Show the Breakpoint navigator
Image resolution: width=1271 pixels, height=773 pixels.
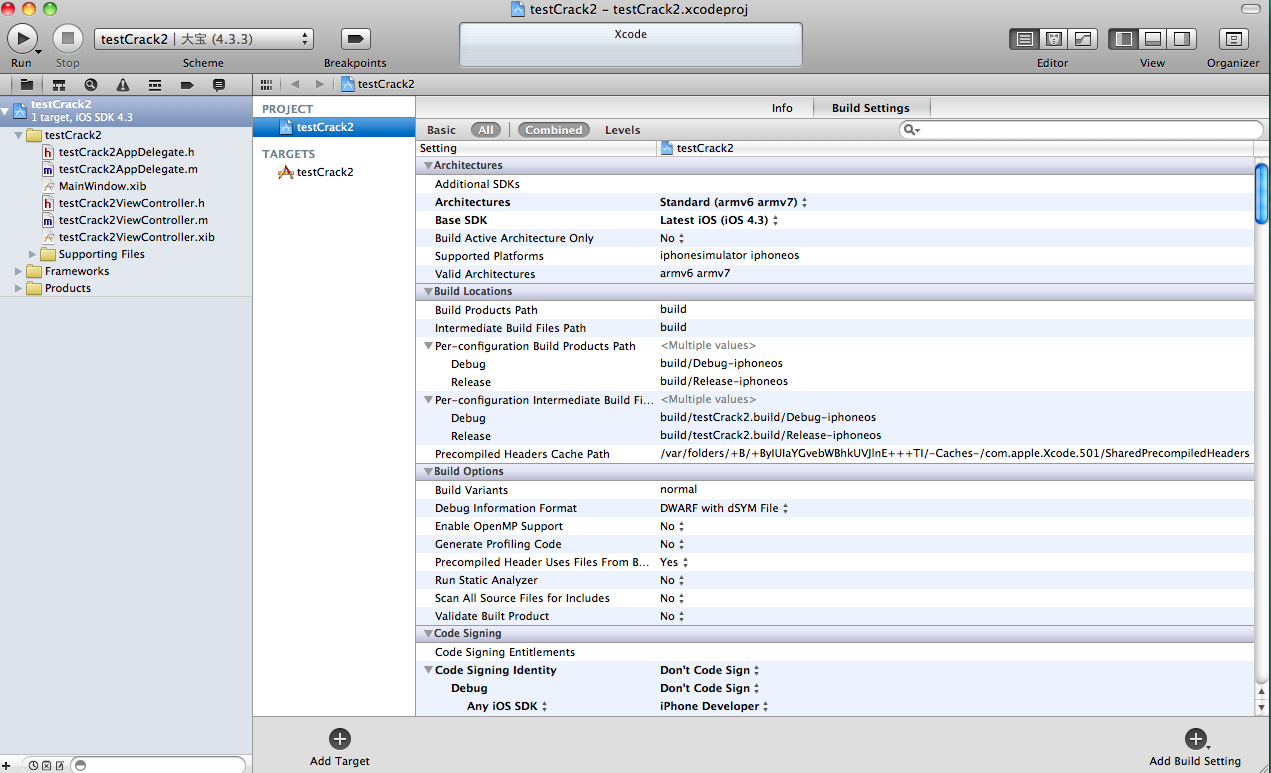[187, 85]
